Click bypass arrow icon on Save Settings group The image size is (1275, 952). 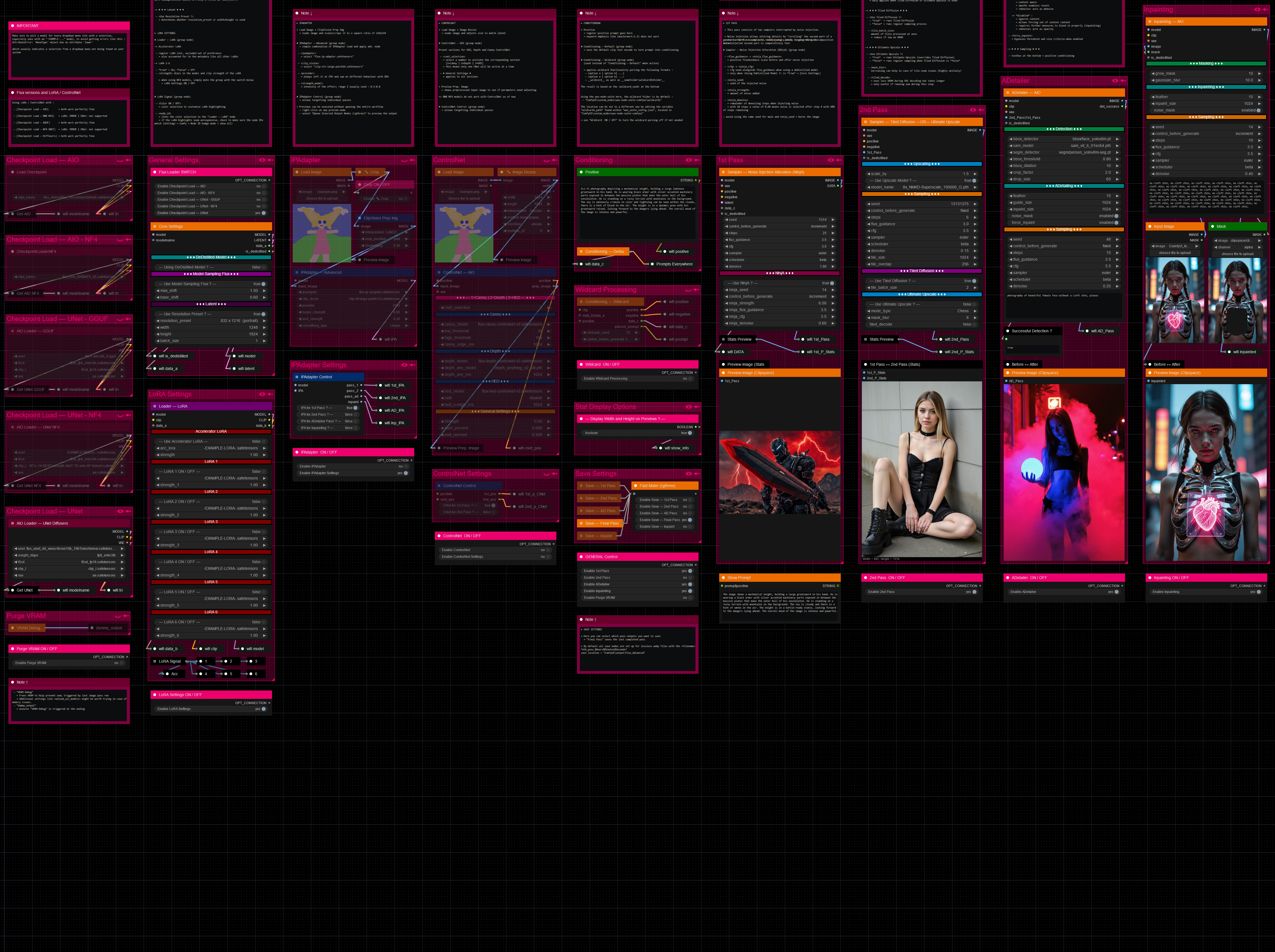(697, 474)
